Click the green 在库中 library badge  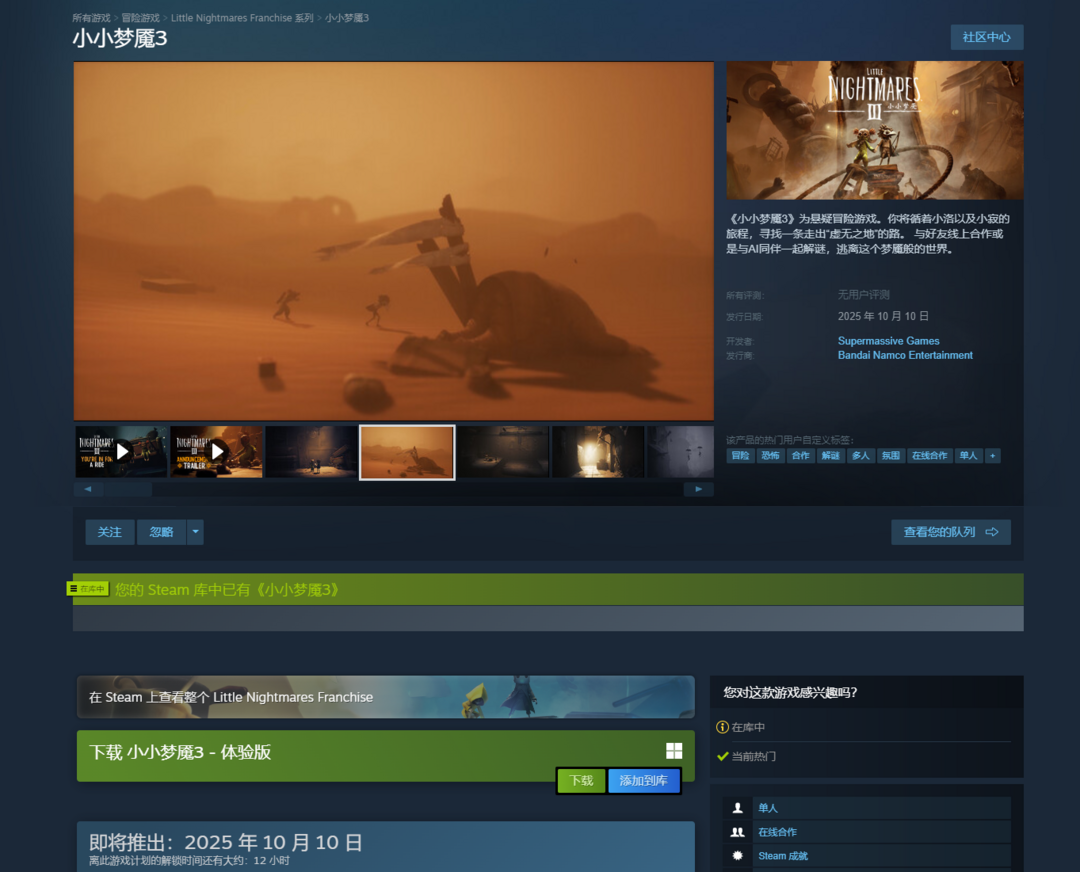pos(87,589)
